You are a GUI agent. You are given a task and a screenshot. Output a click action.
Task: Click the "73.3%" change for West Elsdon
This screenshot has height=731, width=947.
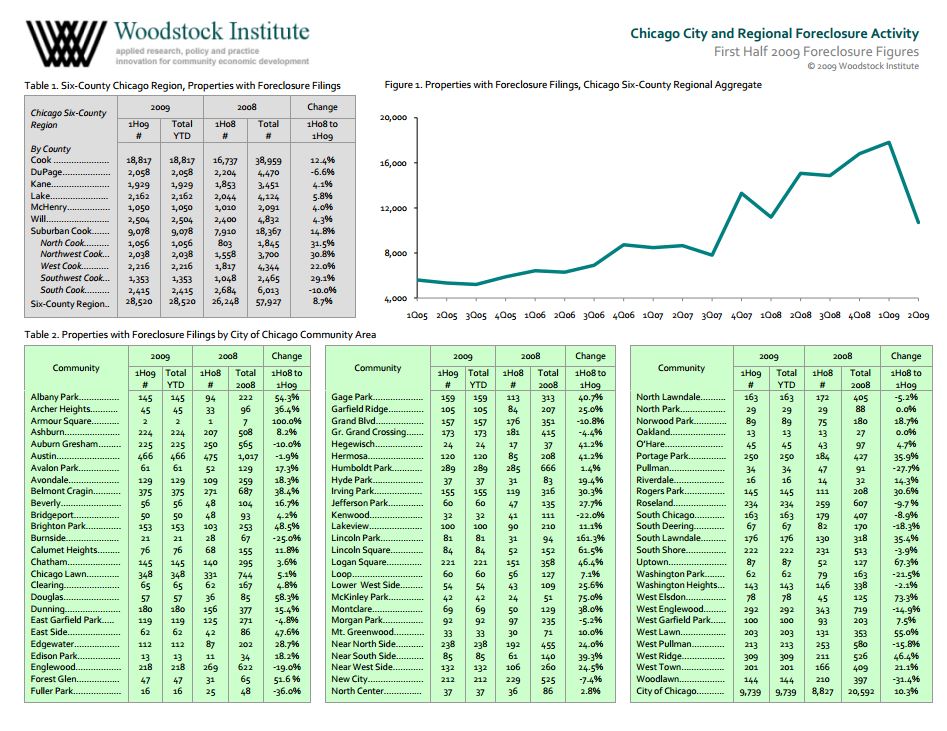coord(906,597)
